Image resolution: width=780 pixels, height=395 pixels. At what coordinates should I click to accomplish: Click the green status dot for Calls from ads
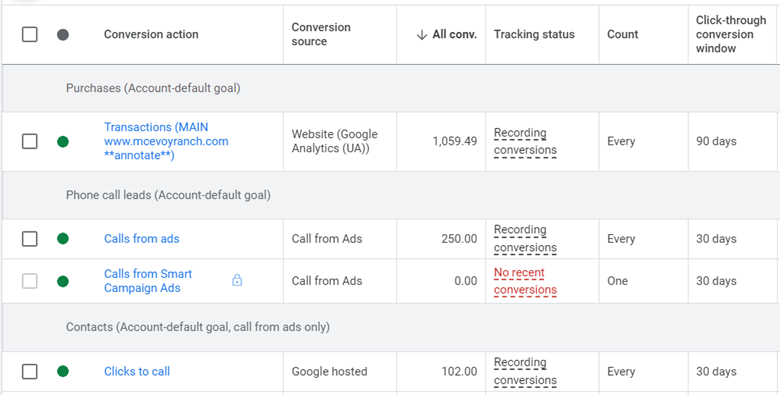[63, 239]
